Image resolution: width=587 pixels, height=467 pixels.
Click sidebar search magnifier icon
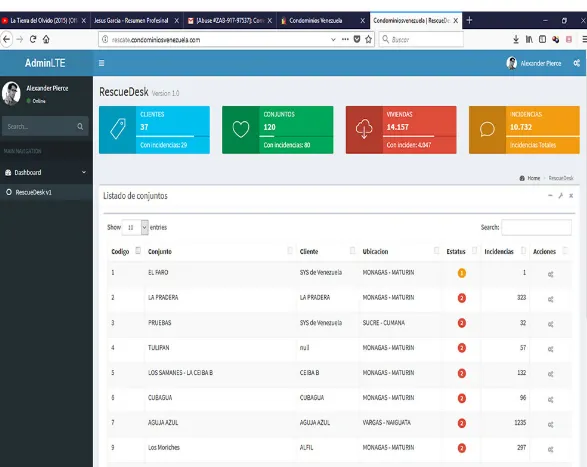(x=80, y=127)
